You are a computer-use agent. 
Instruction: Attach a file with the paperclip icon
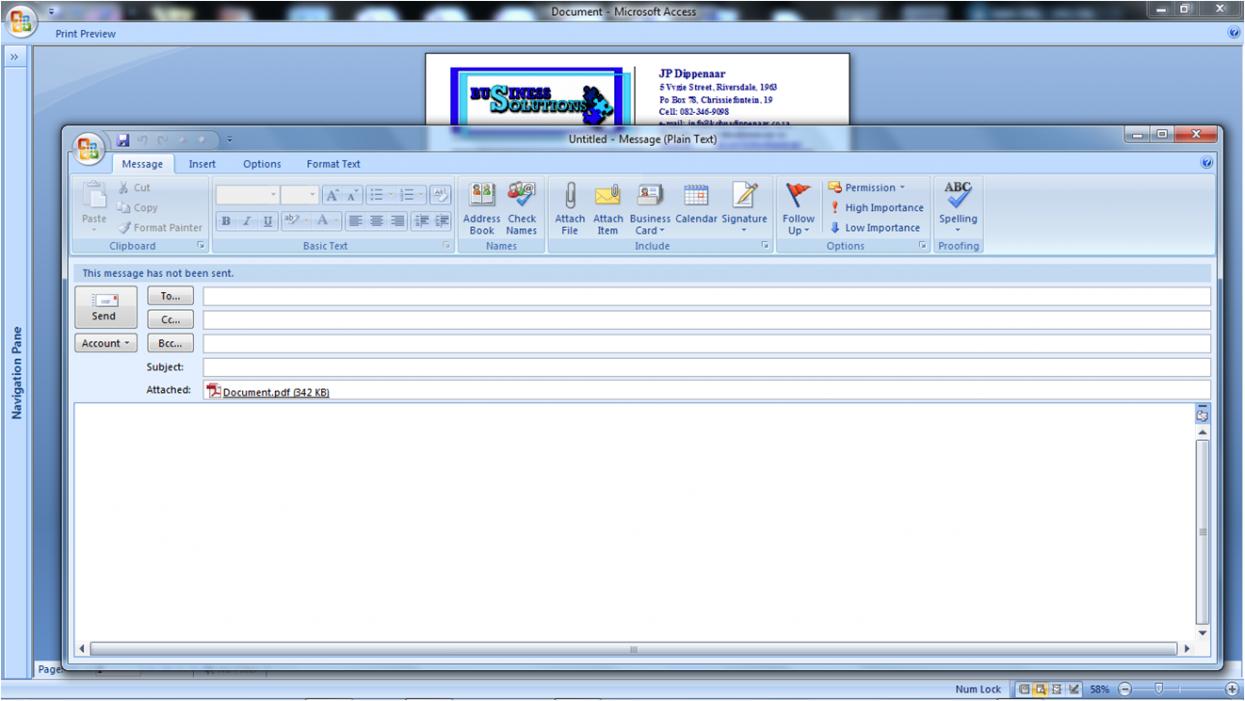[570, 209]
